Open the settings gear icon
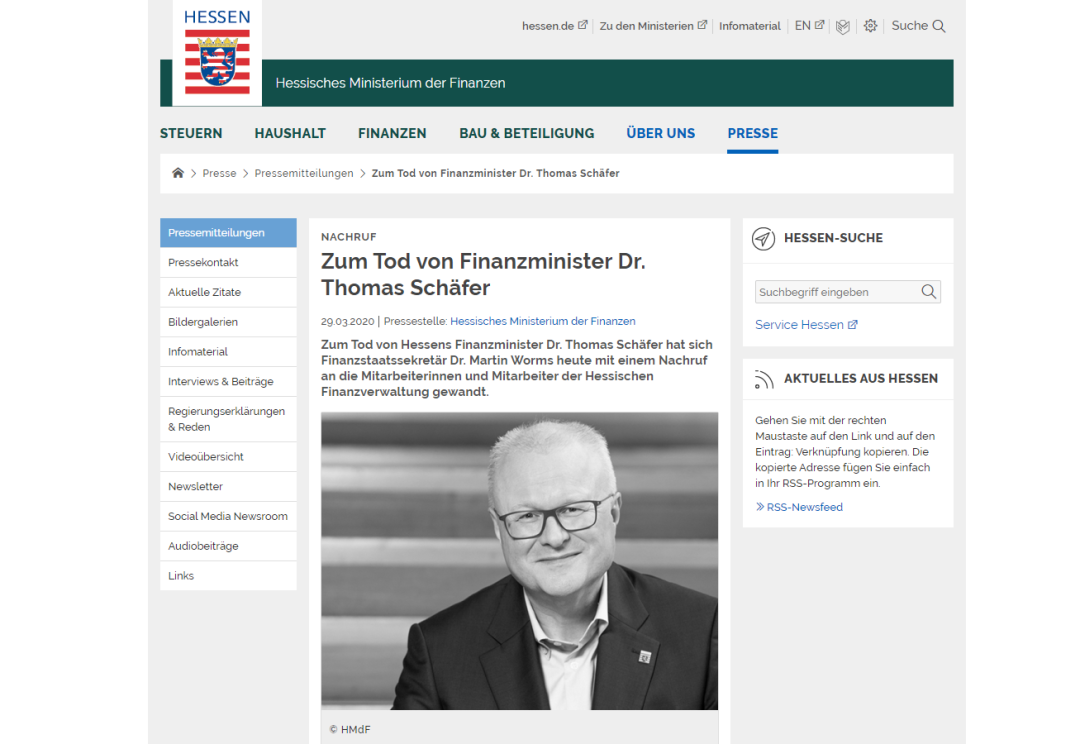This screenshot has height=744, width=1080. coord(871,25)
